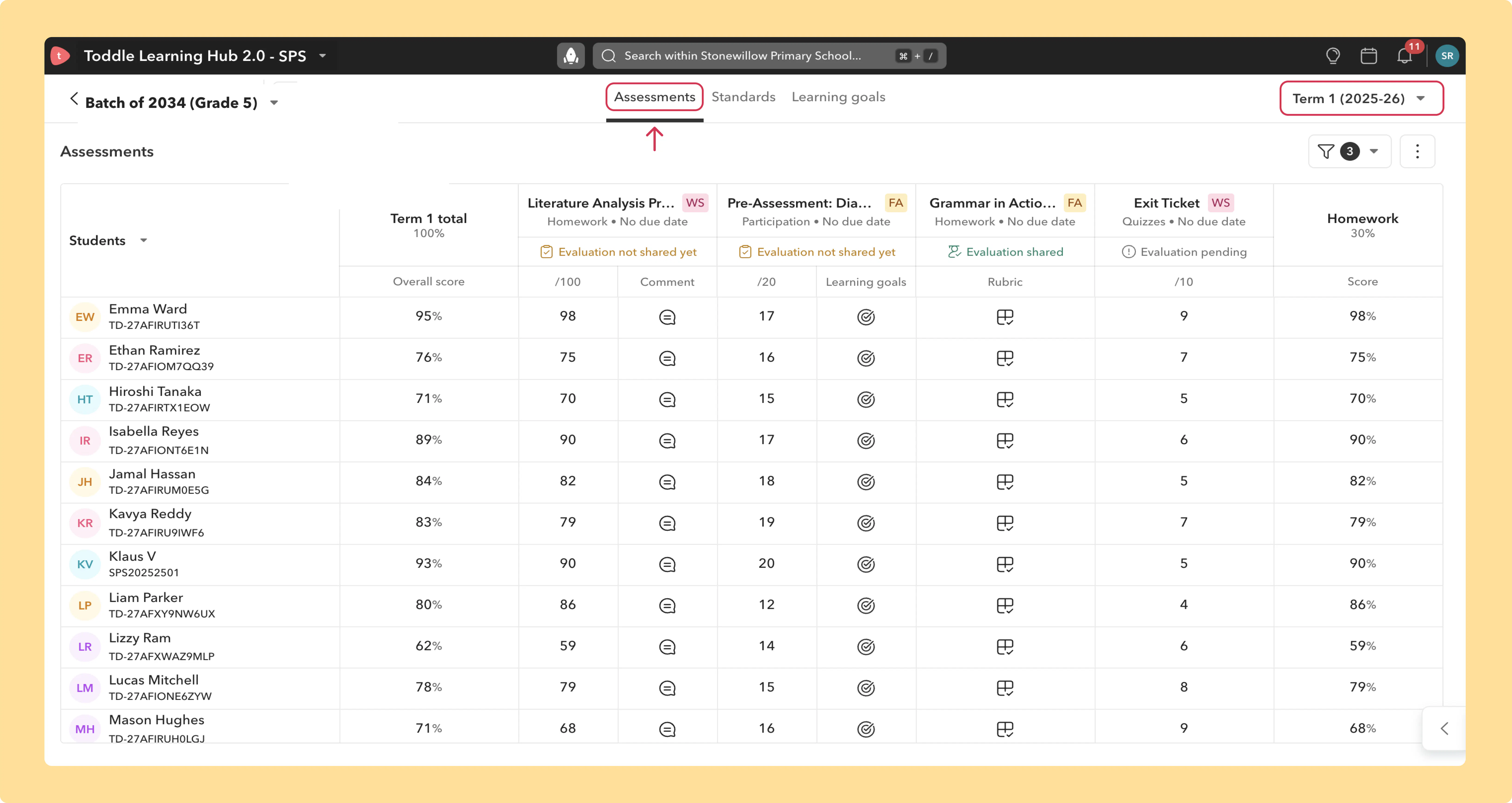The width and height of the screenshot is (1512, 803).
Task: Click Evaluation pending status under Exit Ticket
Action: coord(1184,252)
